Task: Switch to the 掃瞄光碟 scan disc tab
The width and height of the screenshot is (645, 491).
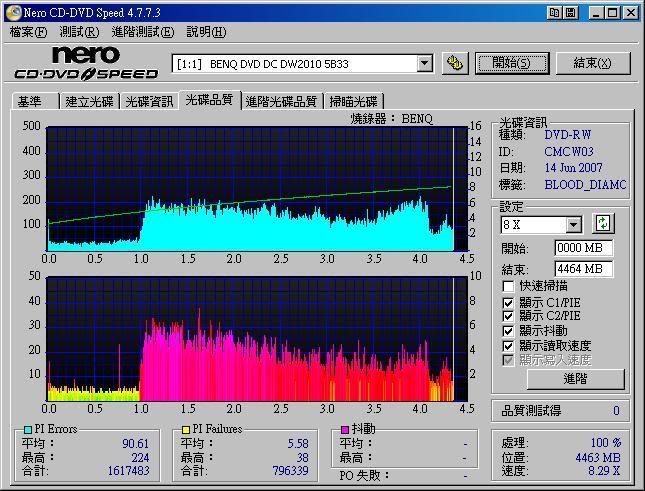Action: coord(353,102)
